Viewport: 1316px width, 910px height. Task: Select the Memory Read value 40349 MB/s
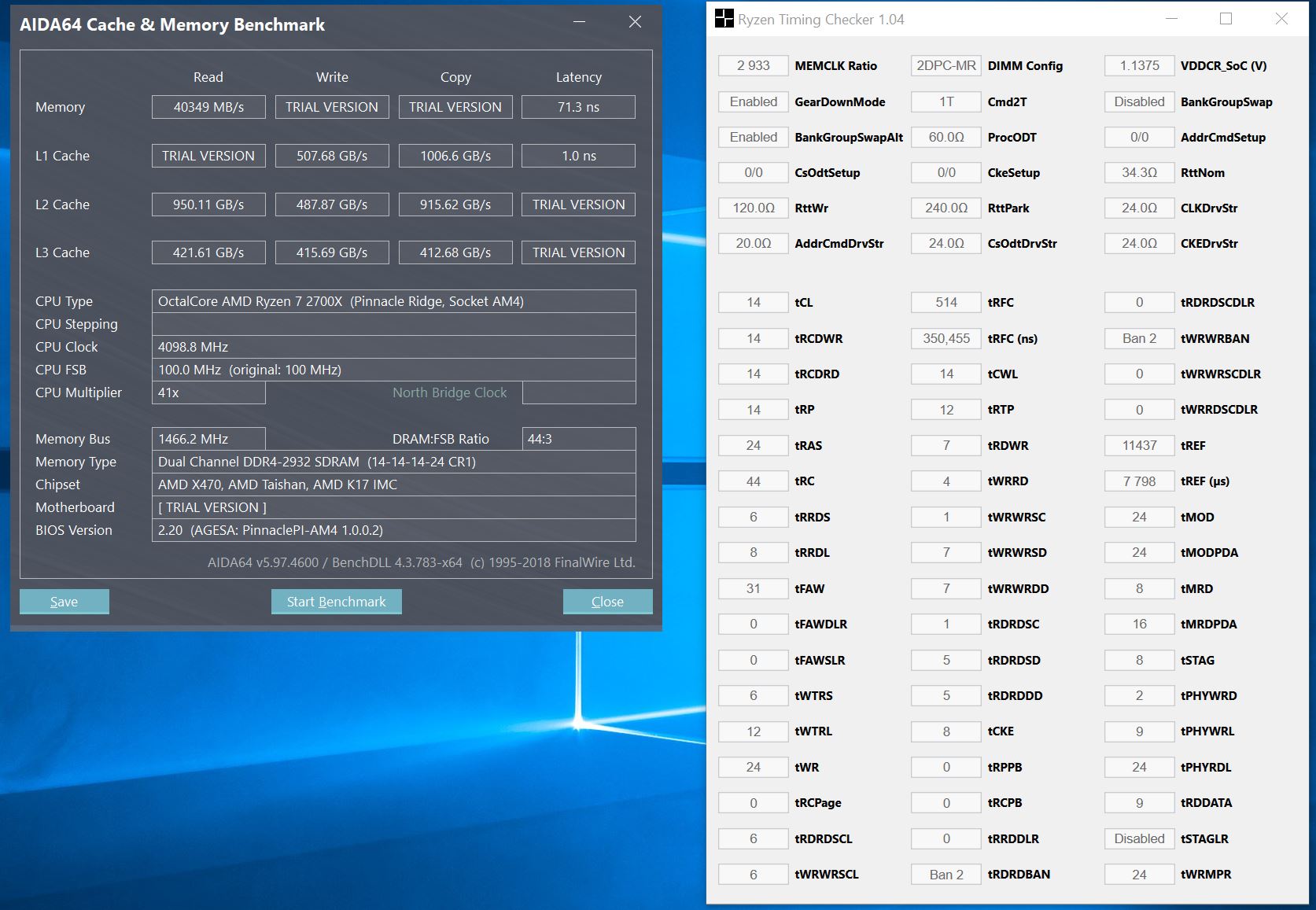(208, 107)
